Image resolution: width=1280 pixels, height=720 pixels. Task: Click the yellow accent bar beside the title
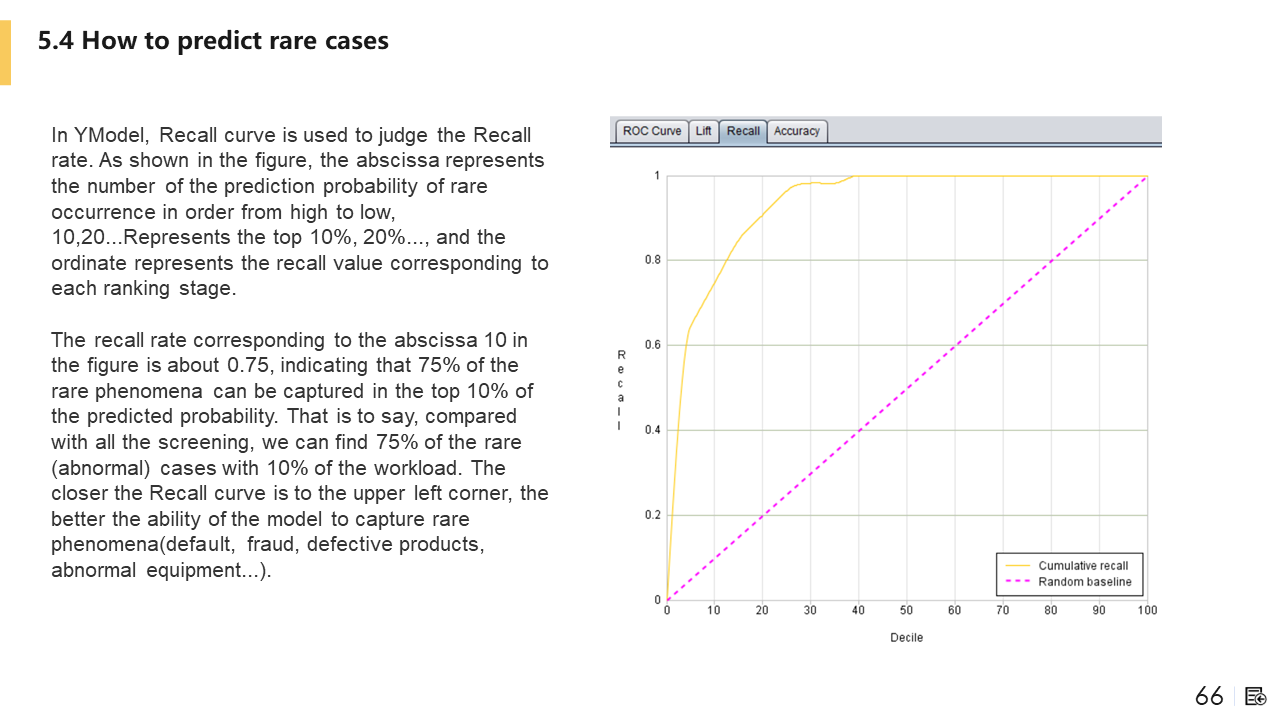[x=5, y=52]
